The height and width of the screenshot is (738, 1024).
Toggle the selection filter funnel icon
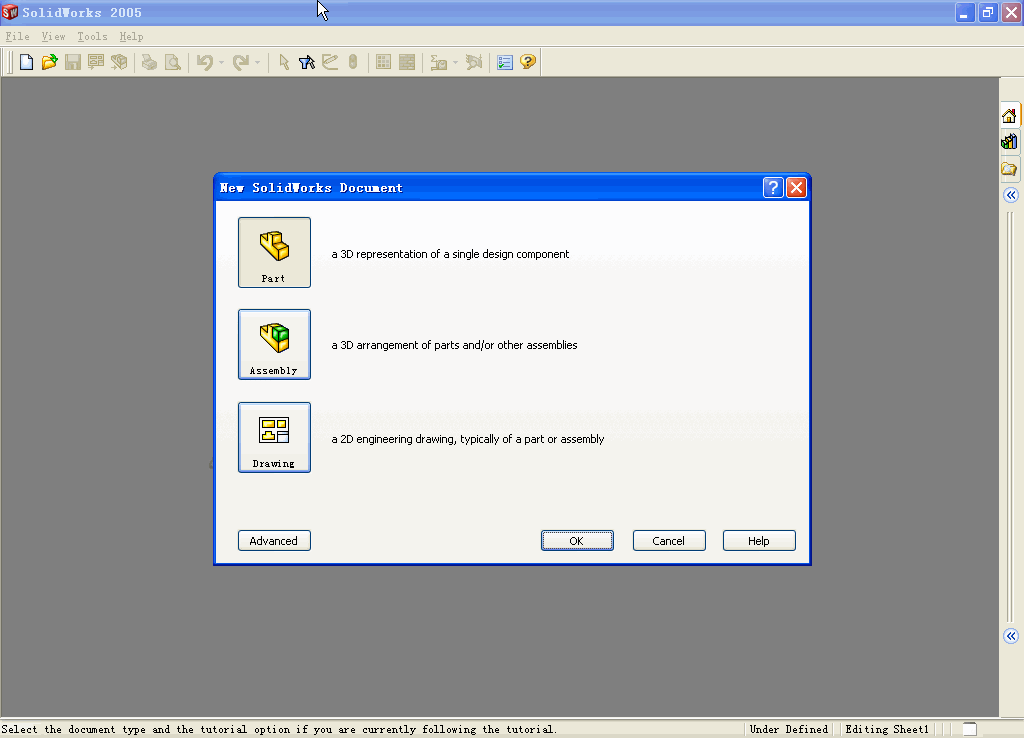307,62
